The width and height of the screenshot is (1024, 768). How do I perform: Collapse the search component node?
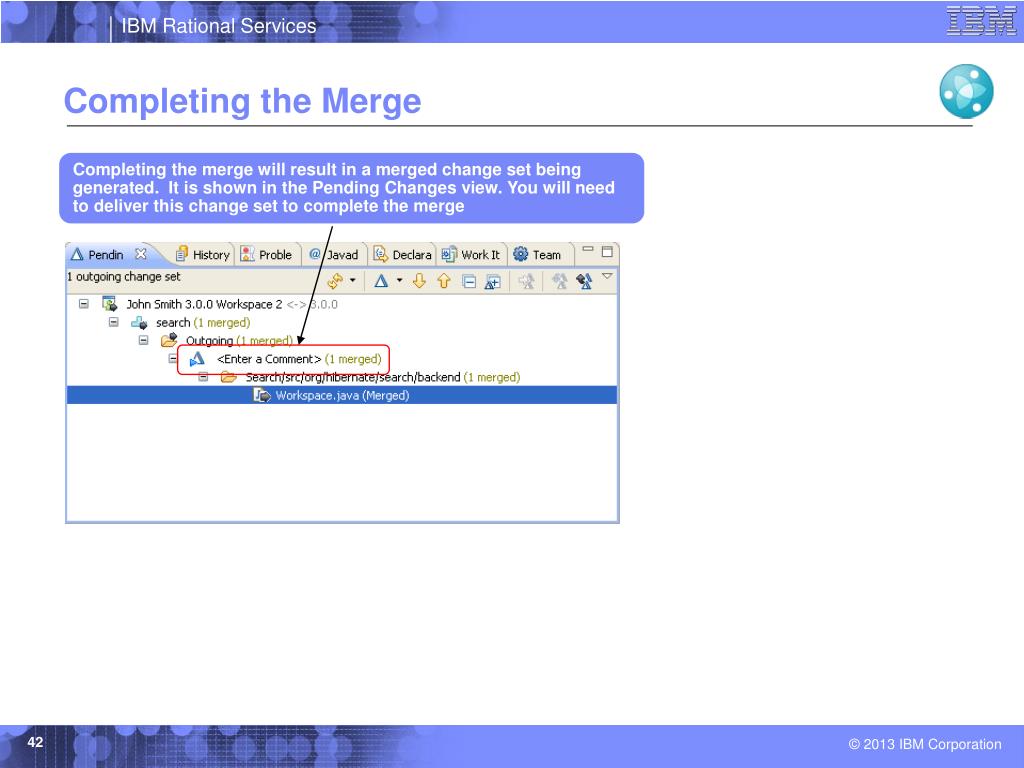coord(114,322)
